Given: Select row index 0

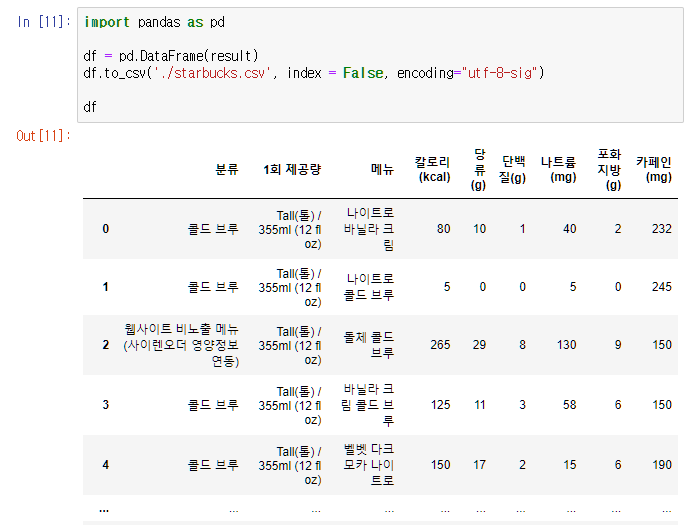Looking at the screenshot, I should (105, 229).
